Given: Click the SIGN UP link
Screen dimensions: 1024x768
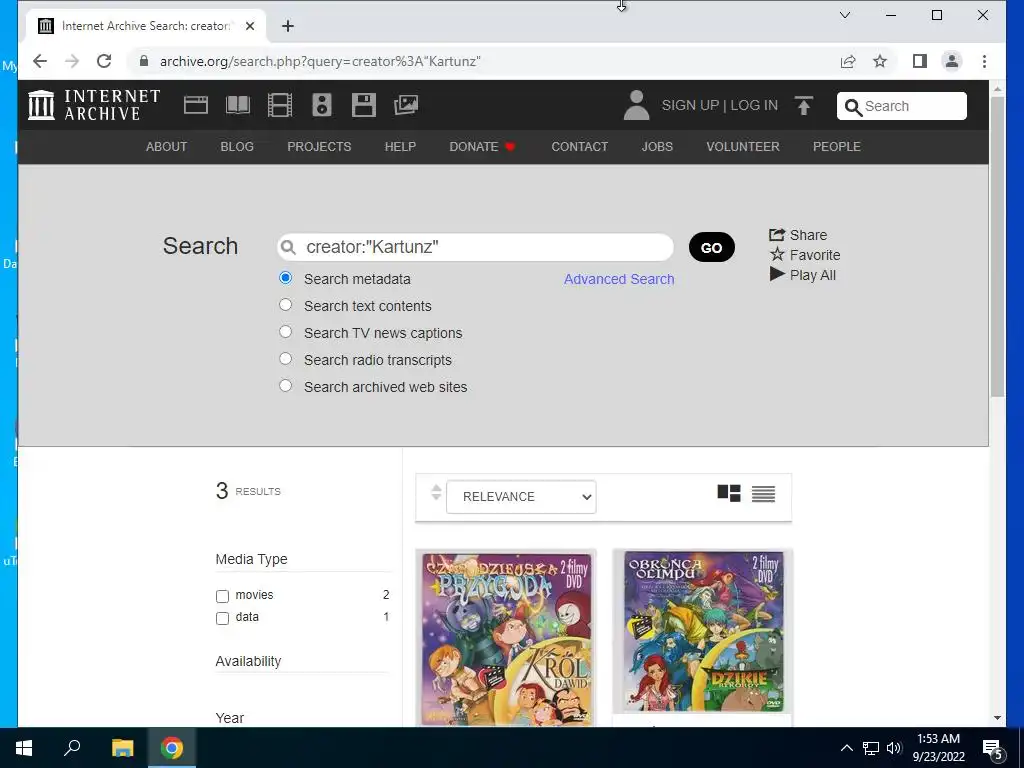Looking at the screenshot, I should (x=690, y=105).
